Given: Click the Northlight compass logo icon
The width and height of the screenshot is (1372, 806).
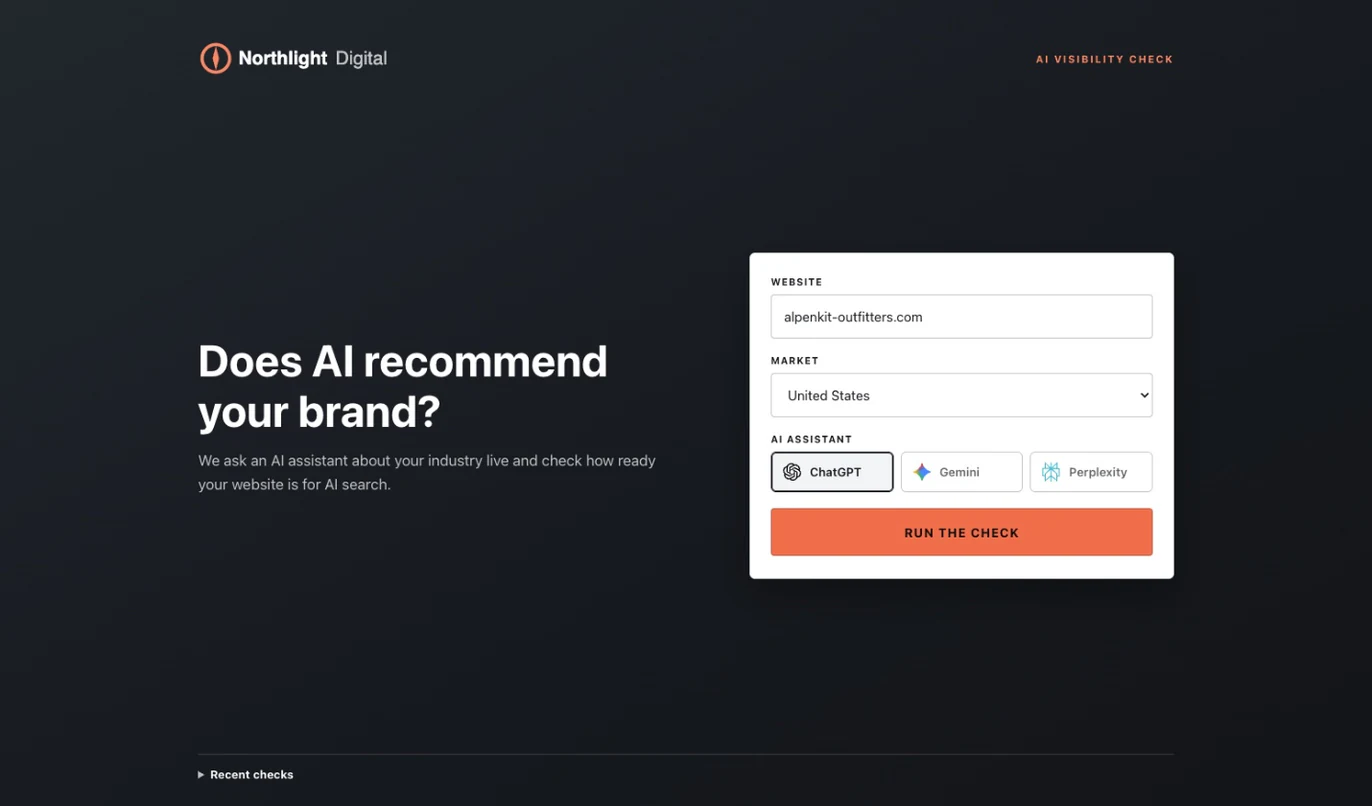Looking at the screenshot, I should [x=215, y=59].
